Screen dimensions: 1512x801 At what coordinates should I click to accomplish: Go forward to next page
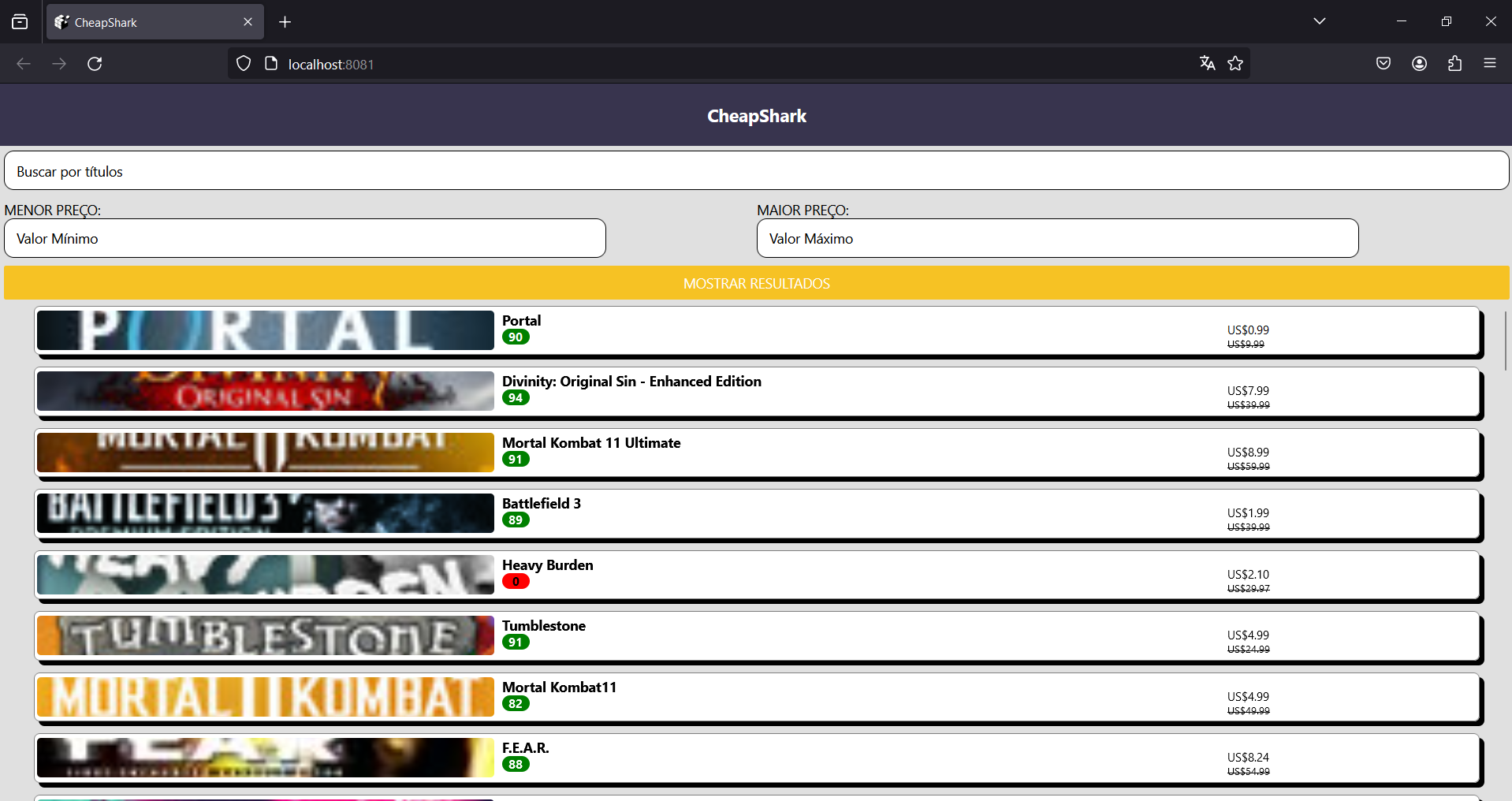click(x=59, y=64)
